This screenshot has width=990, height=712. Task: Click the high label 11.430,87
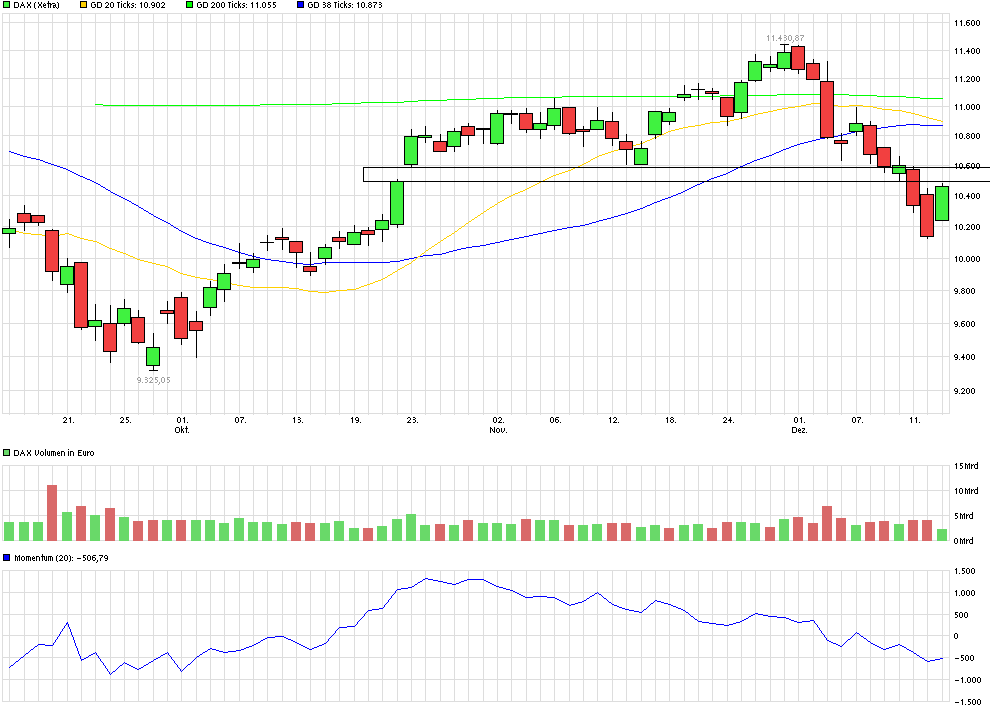click(785, 39)
